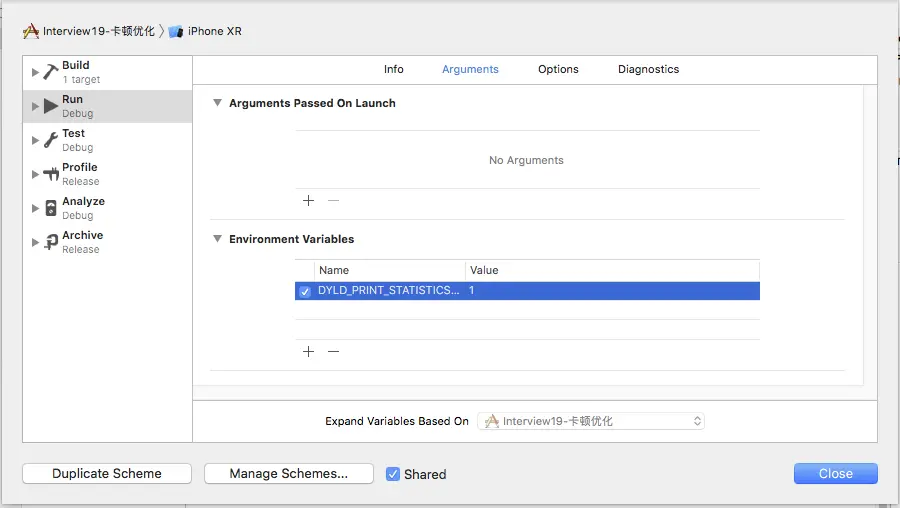The image size is (900, 508).
Task: Uncheck the Shared checkbox
Action: point(393,474)
